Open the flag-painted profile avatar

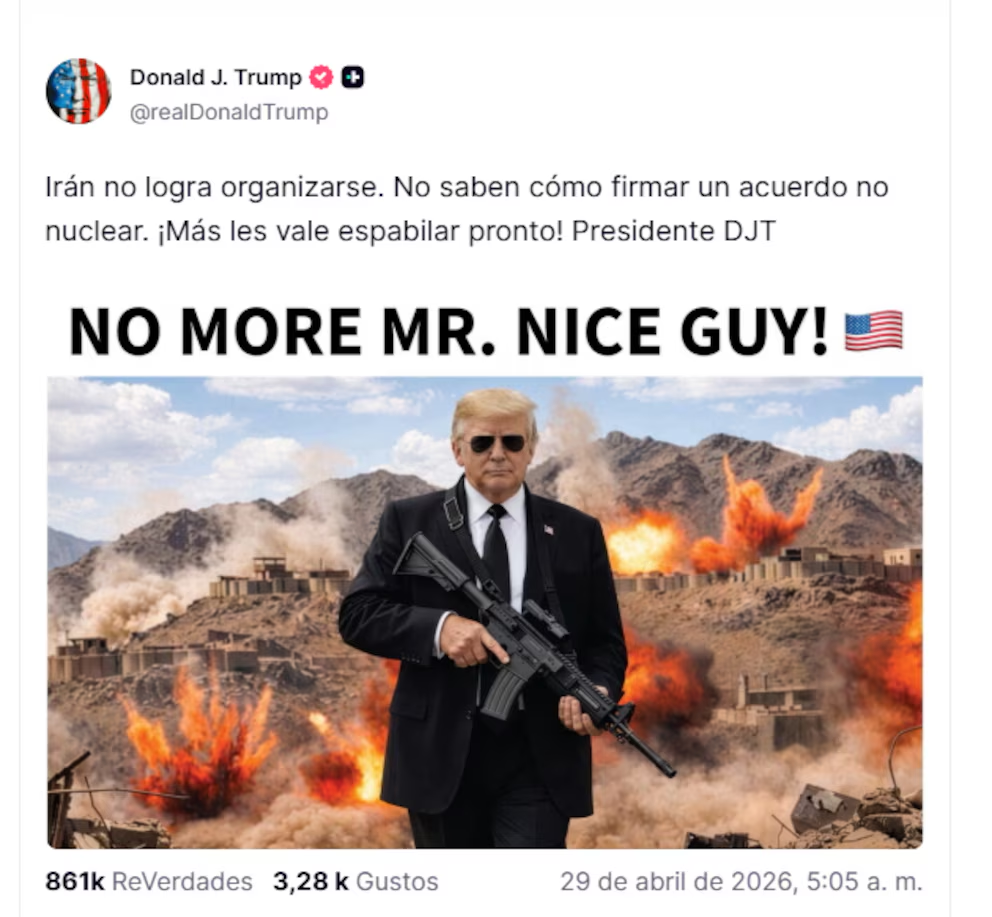78,91
